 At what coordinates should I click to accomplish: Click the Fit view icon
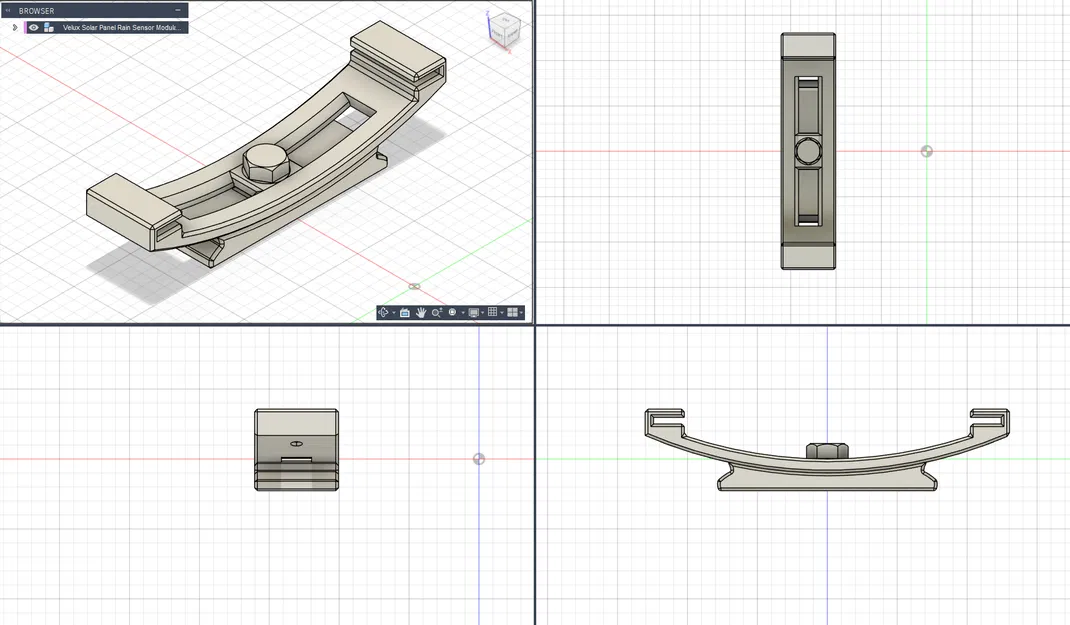click(x=452, y=312)
